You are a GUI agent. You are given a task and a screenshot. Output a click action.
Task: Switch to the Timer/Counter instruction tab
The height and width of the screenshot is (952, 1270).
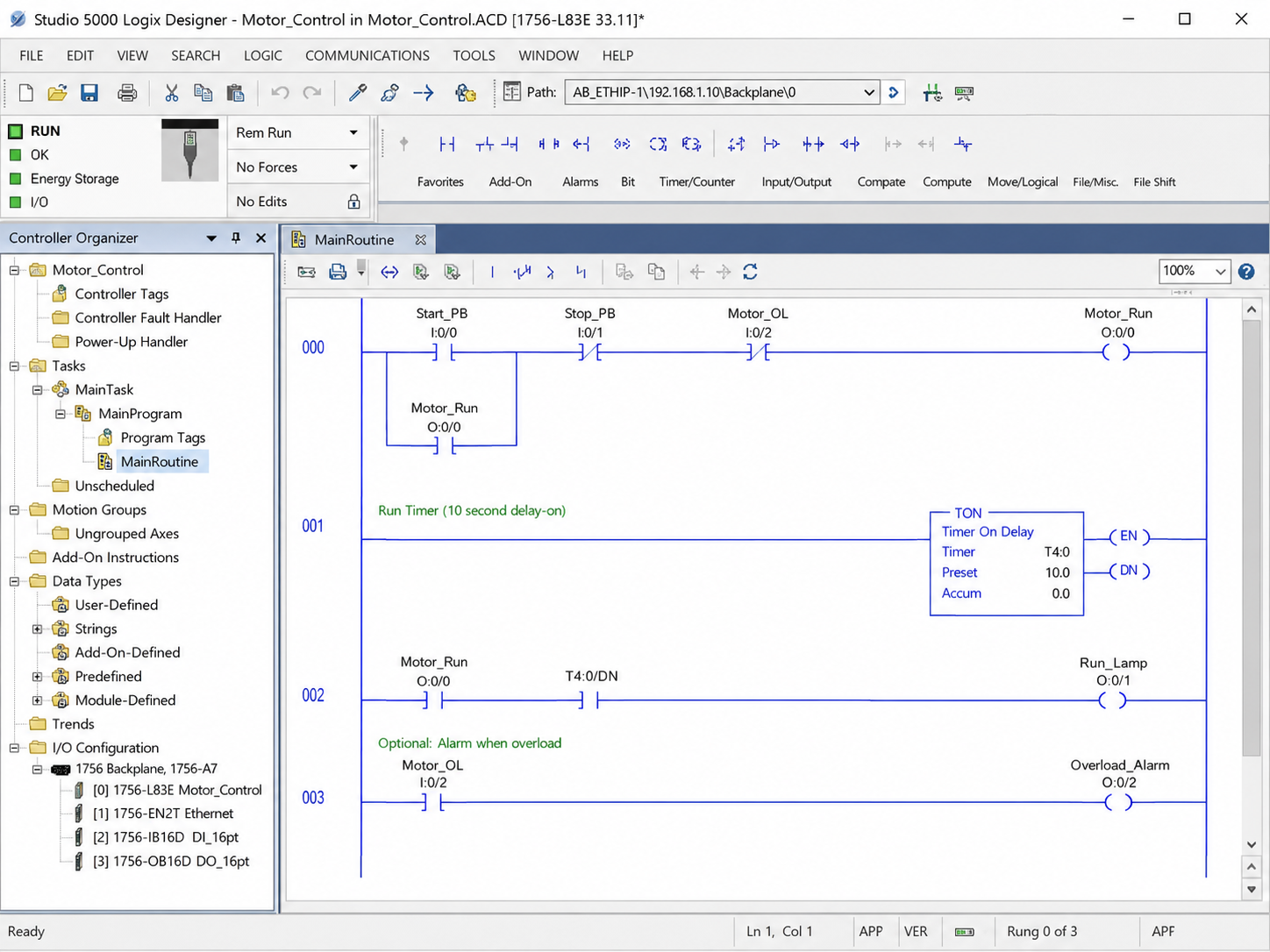click(x=697, y=181)
